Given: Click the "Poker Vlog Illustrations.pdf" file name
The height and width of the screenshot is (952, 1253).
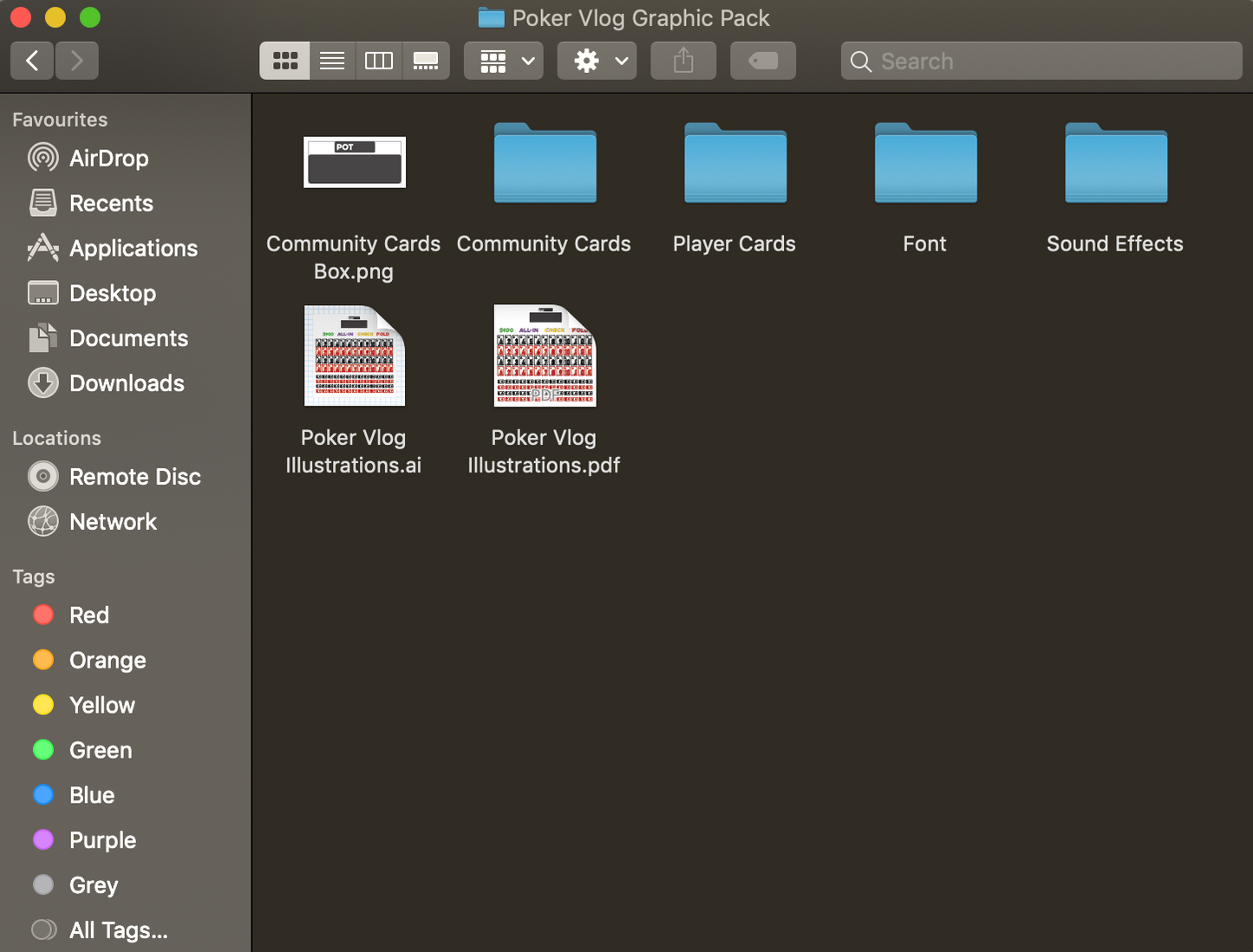Looking at the screenshot, I should tap(544, 452).
